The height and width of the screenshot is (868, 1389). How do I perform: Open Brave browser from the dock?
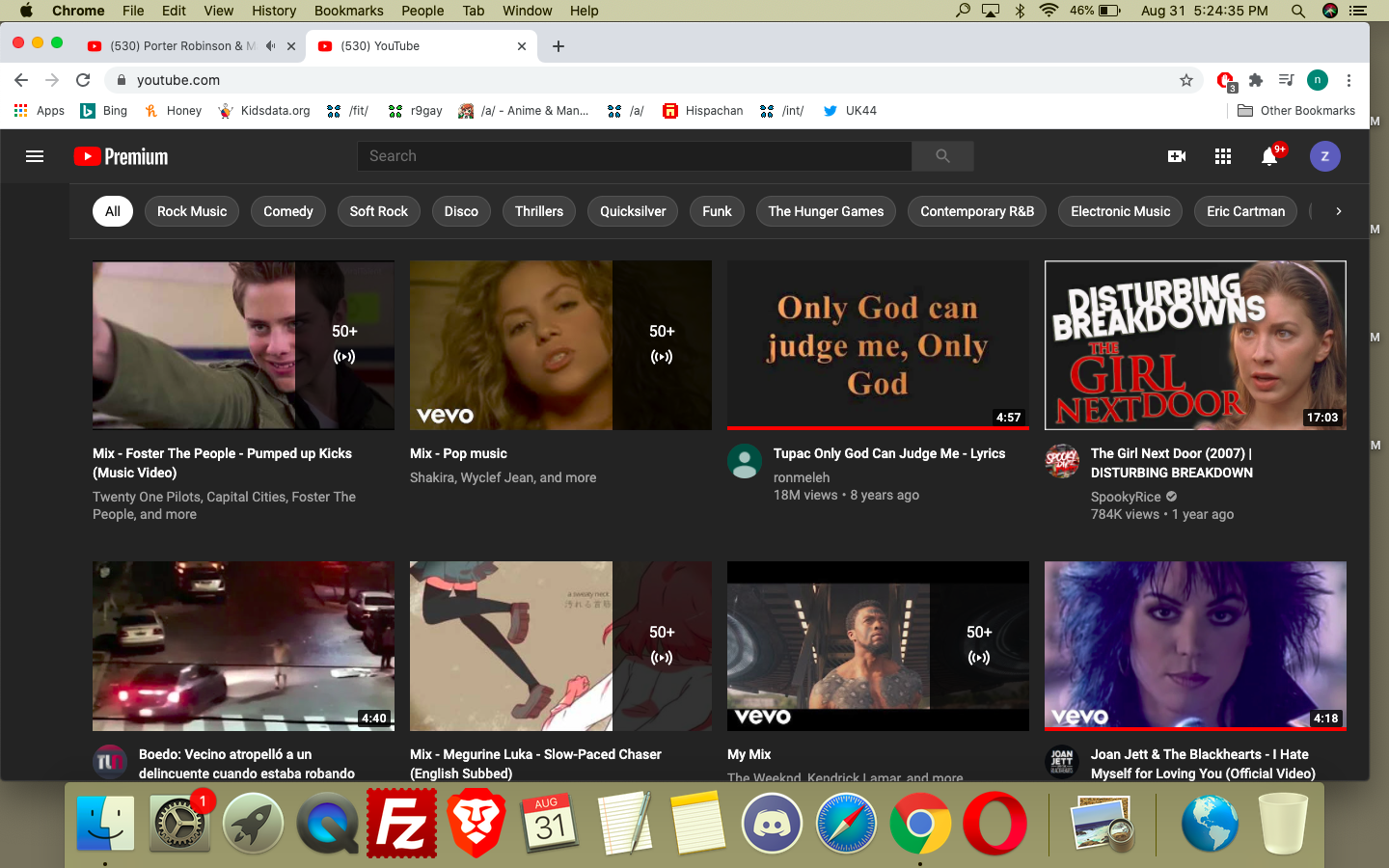pyautogui.click(x=477, y=824)
